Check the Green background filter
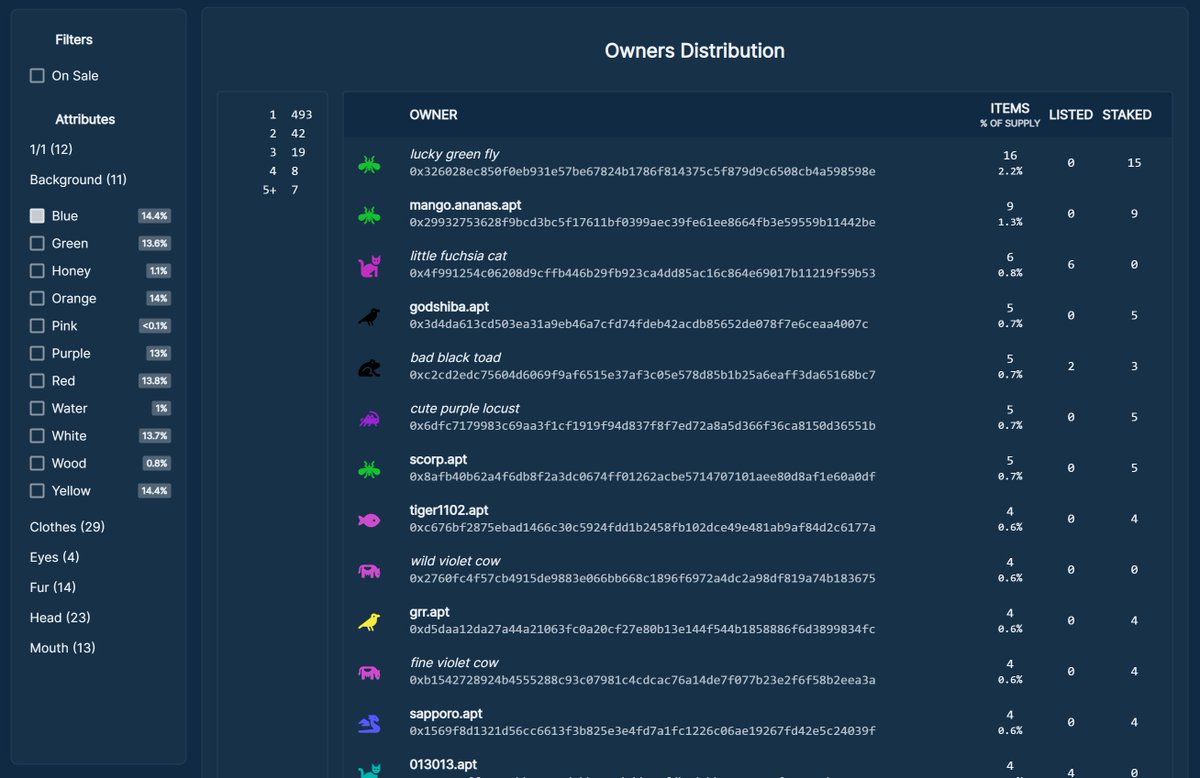The image size is (1200, 778). point(37,243)
